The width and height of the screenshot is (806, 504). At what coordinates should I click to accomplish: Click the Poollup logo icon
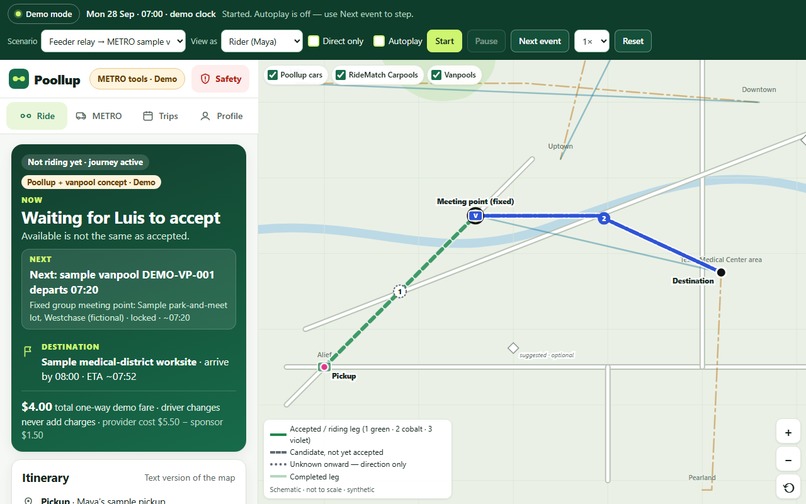click(19, 79)
